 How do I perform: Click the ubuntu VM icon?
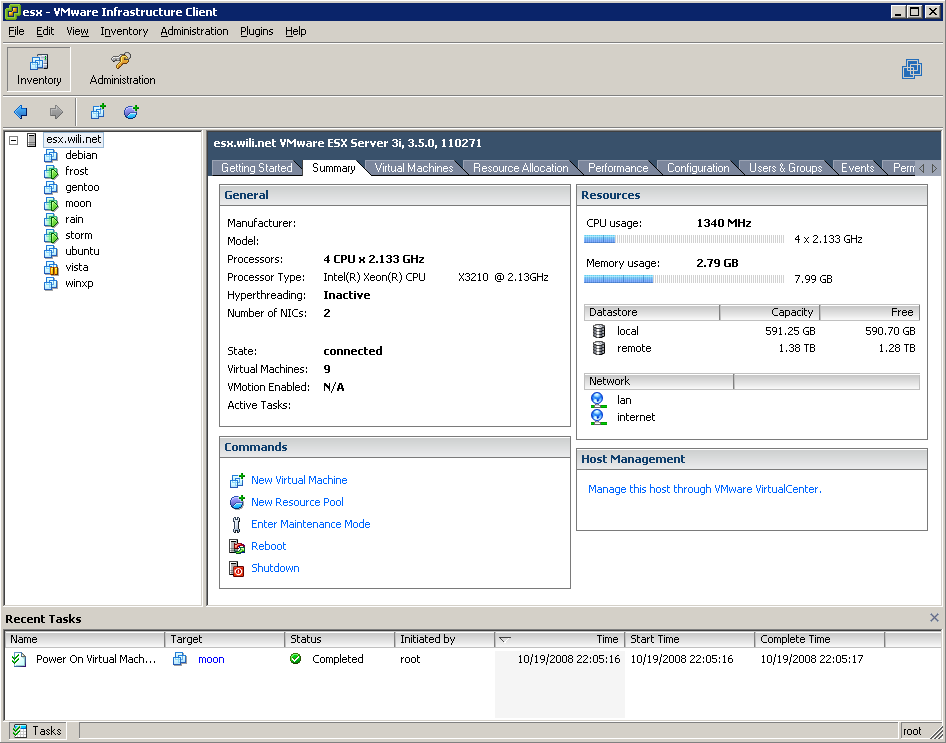(51, 251)
